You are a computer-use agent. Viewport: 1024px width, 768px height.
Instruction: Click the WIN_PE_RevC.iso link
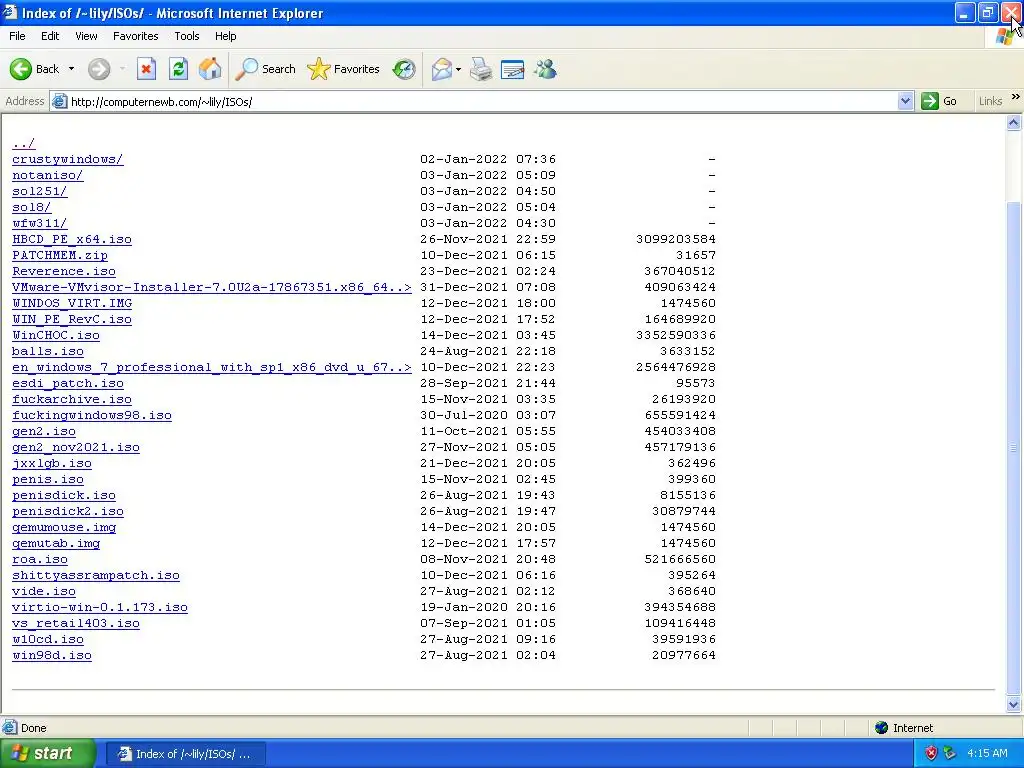pyautogui.click(x=72, y=319)
